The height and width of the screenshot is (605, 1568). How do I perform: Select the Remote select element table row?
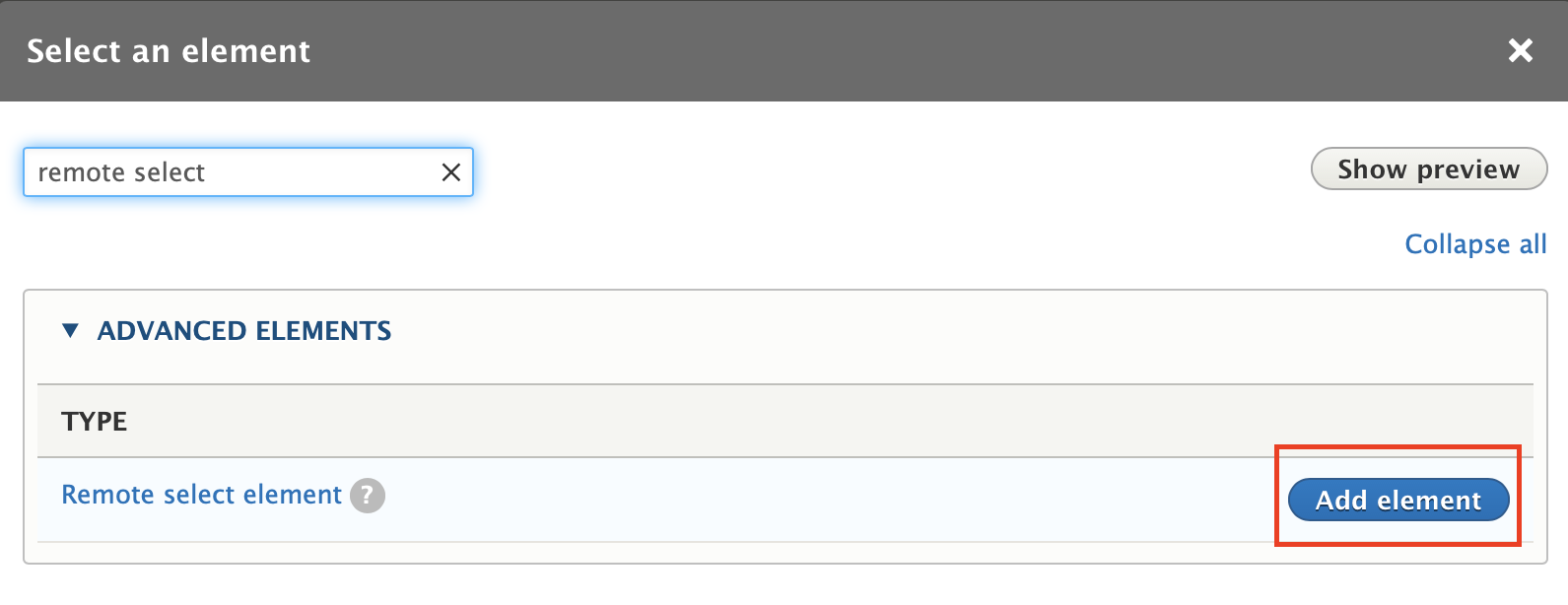click(785, 500)
